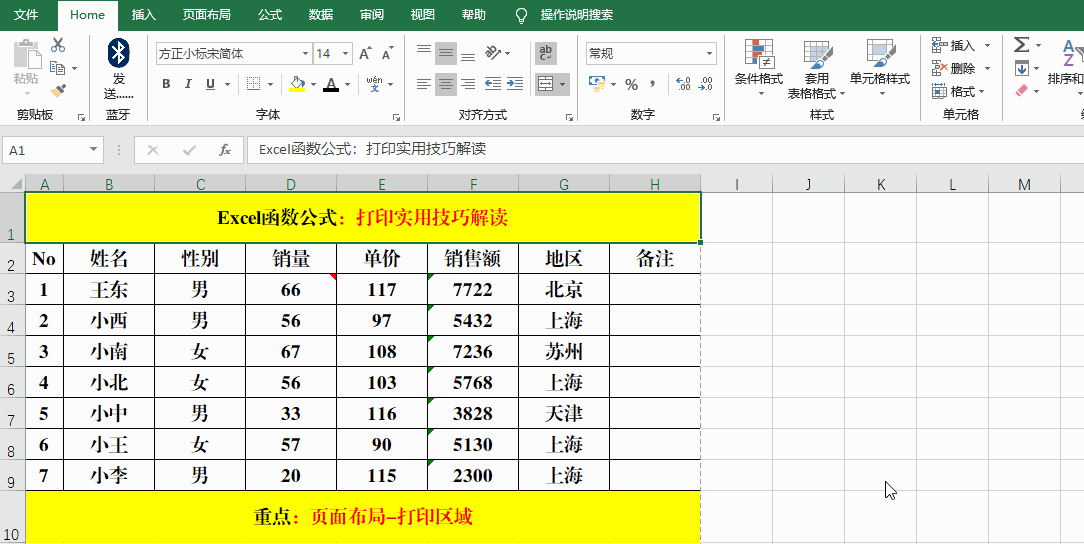Expand the fill color dropdown arrow
The image size is (1084, 544).
click(x=313, y=84)
